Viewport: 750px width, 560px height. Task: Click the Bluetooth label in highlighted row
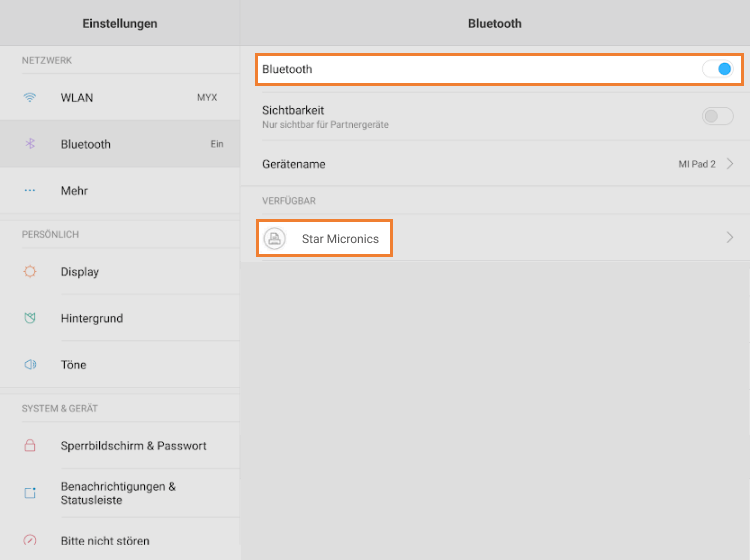click(287, 69)
